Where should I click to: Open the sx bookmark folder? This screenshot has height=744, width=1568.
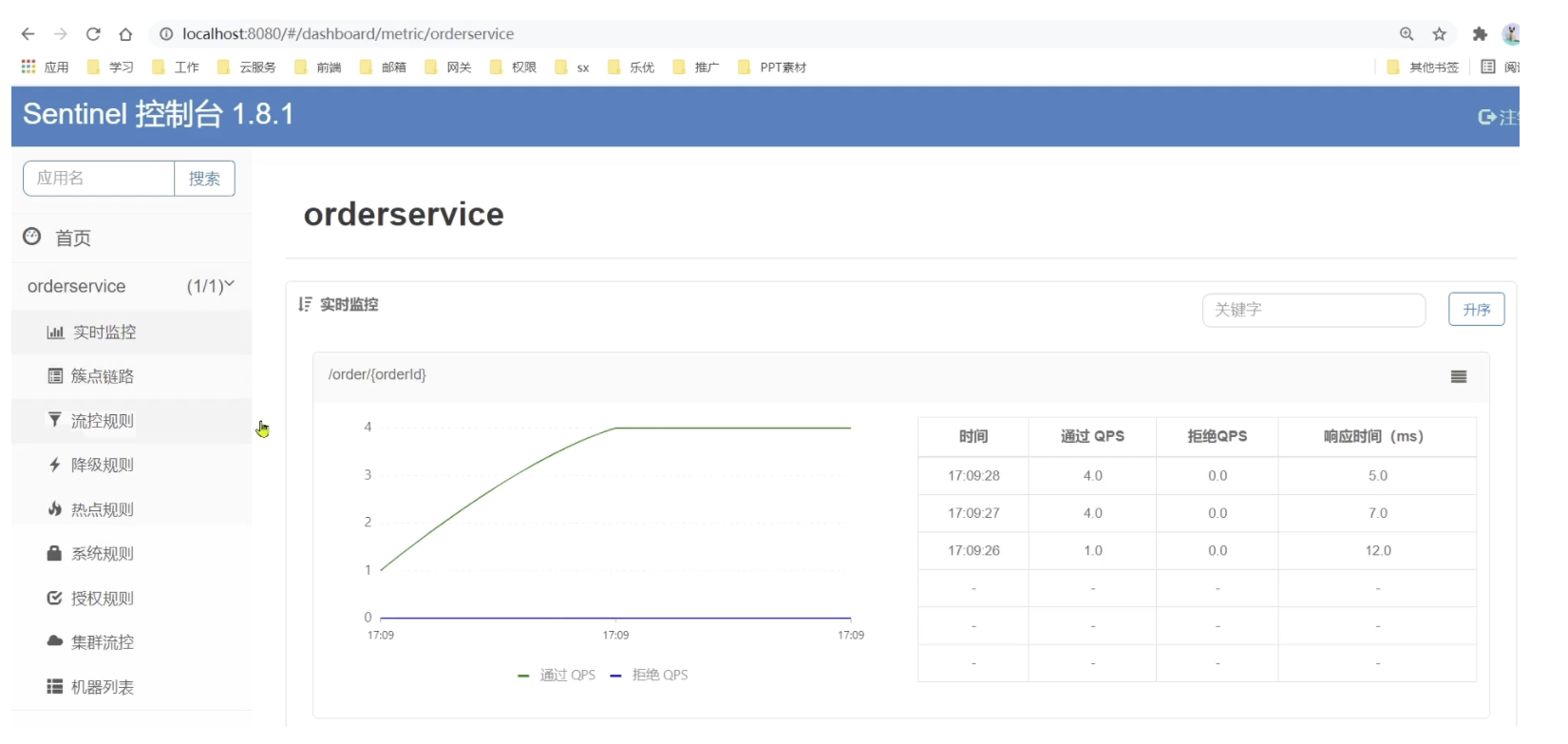(x=573, y=67)
